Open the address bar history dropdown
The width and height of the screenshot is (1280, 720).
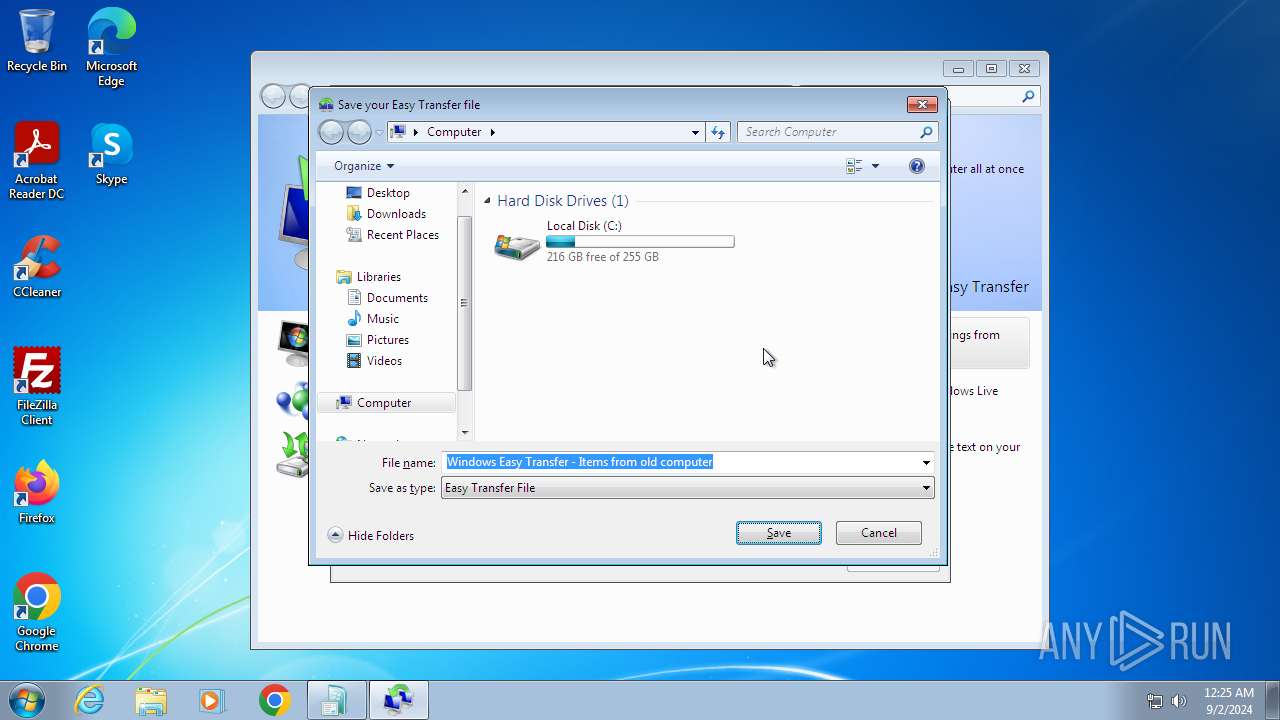(x=695, y=132)
